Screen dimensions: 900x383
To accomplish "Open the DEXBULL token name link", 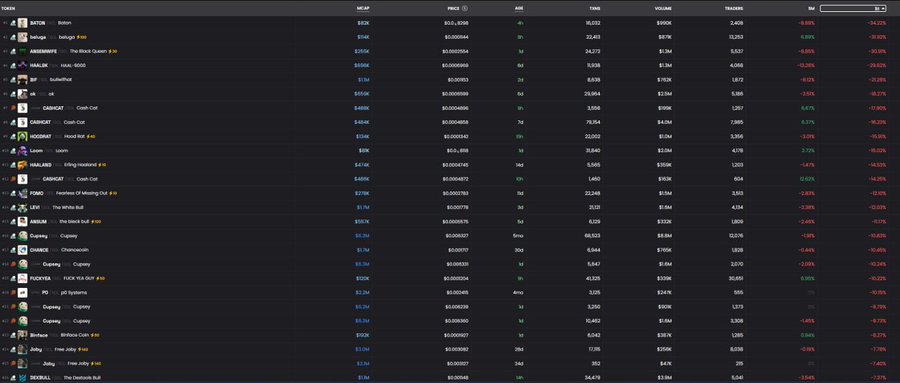I will (40, 378).
